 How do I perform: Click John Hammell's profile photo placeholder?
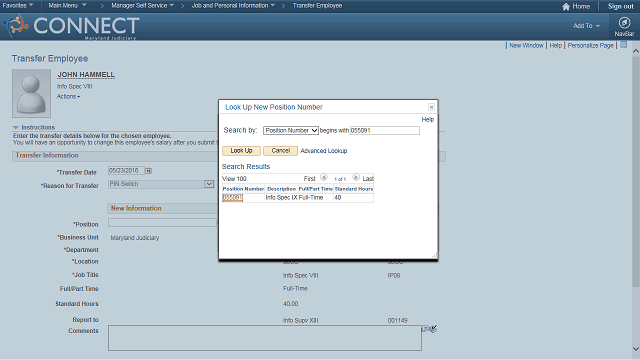click(31, 93)
